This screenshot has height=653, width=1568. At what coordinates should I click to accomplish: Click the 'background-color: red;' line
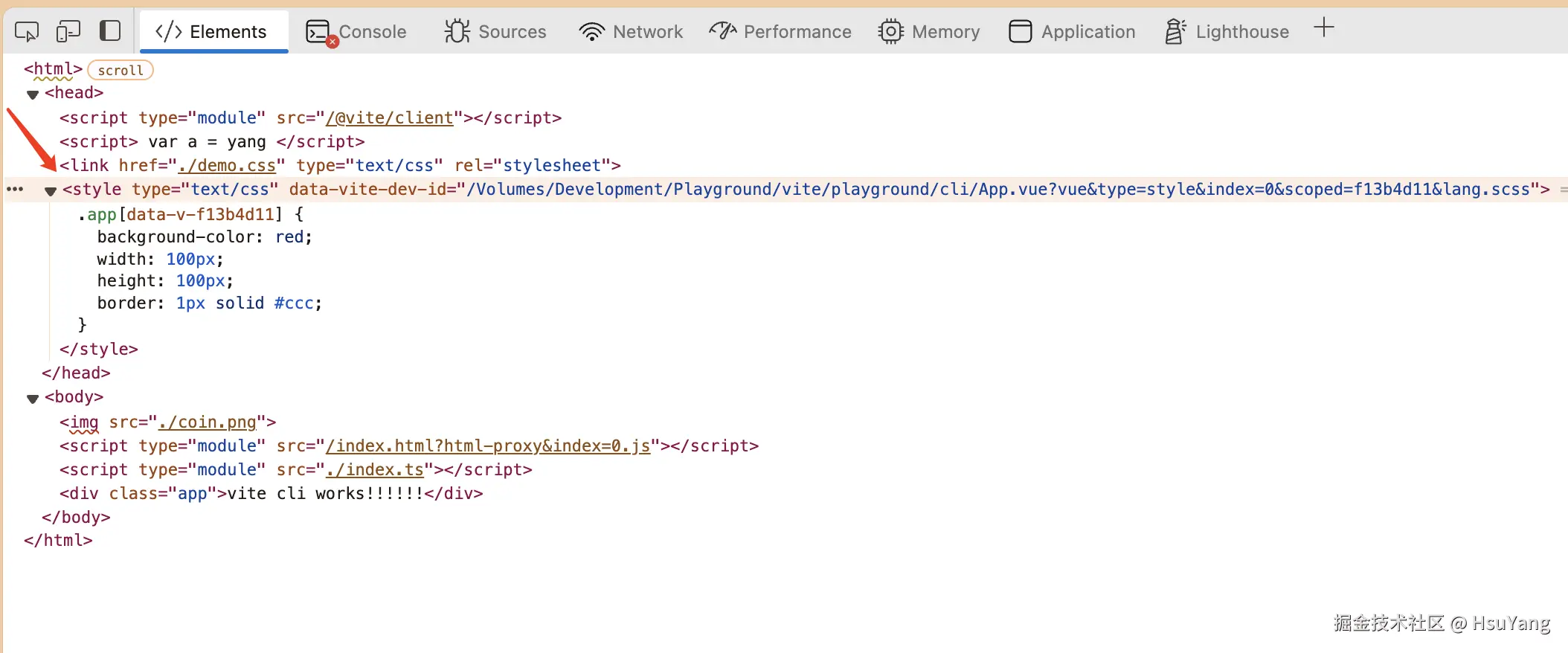(205, 237)
